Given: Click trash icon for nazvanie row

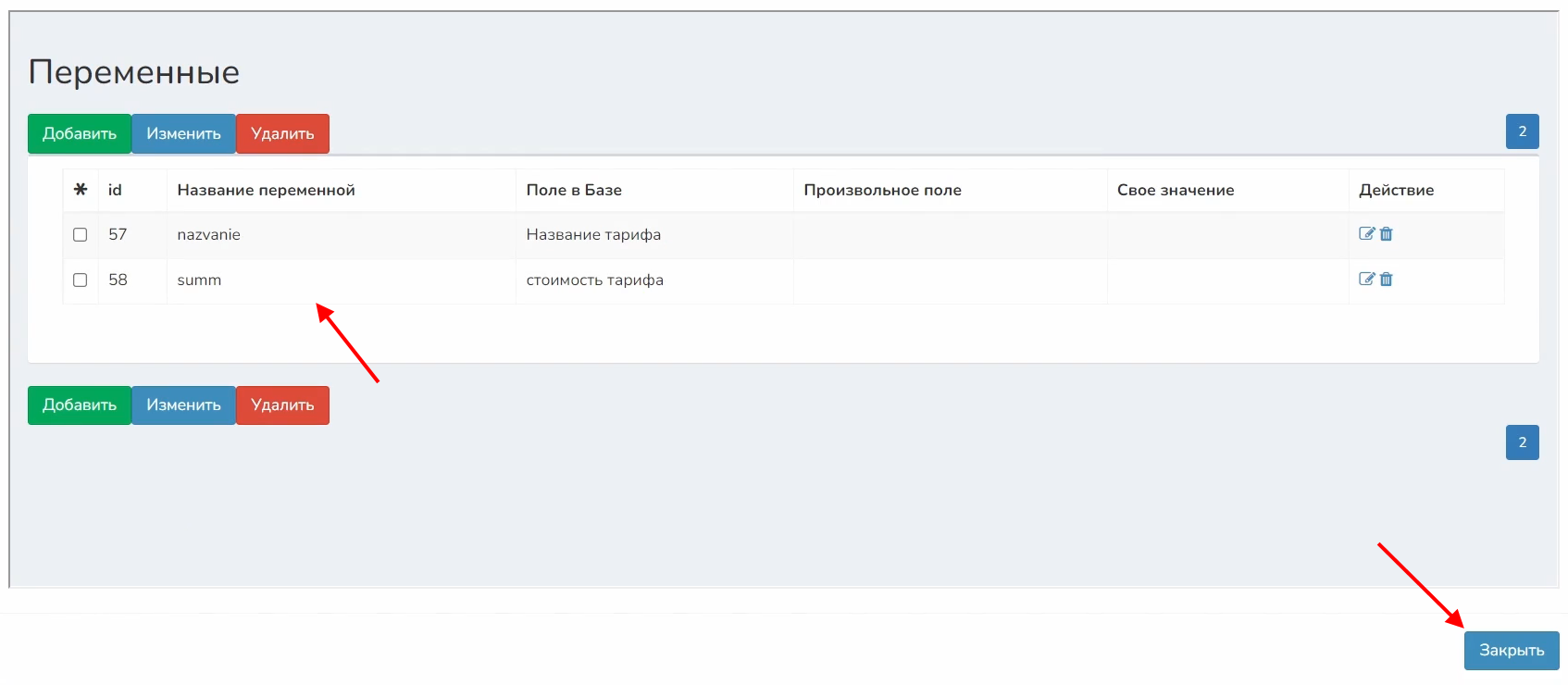Looking at the screenshot, I should 1387,234.
